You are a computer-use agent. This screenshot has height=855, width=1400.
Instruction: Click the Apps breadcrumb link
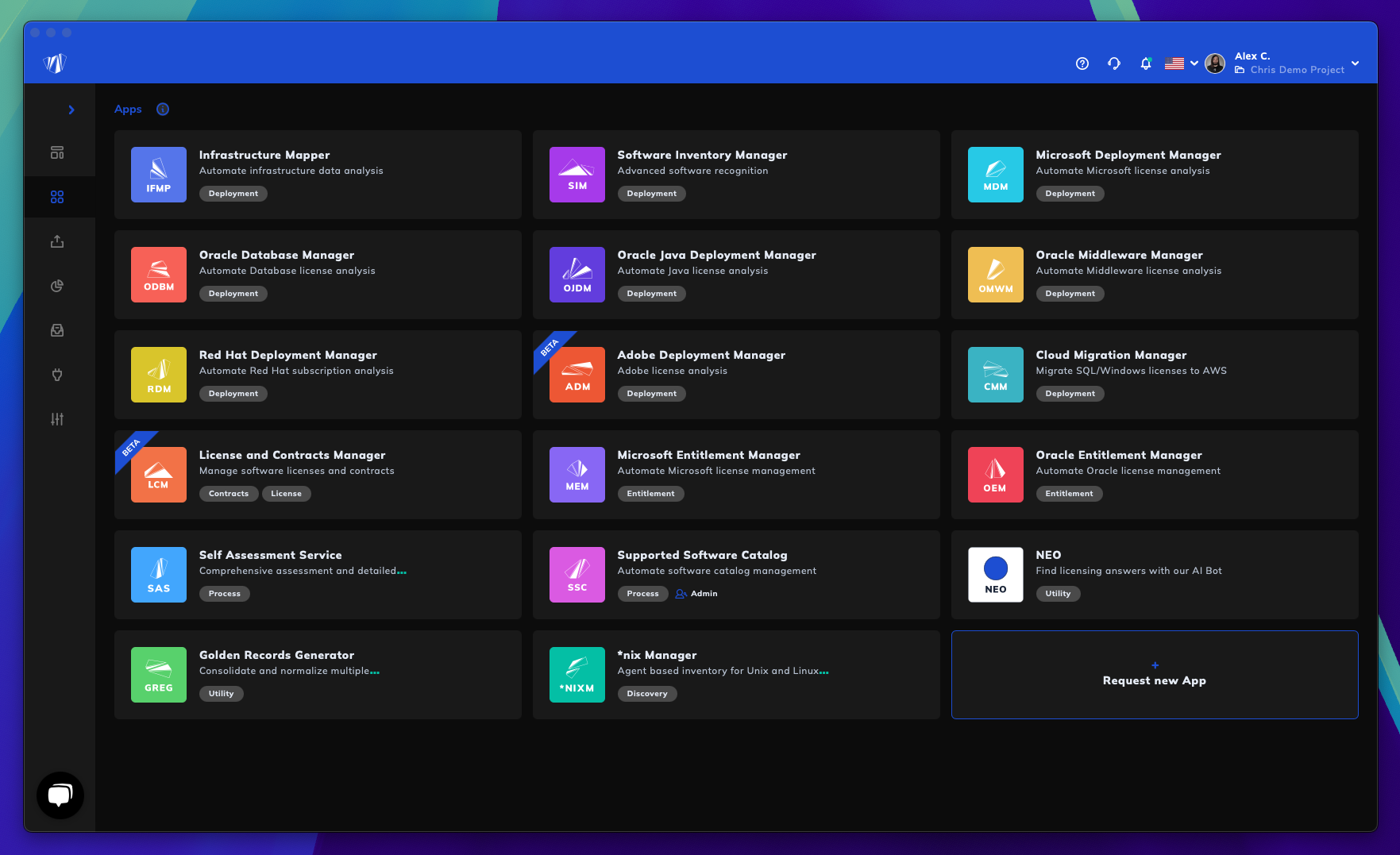pyautogui.click(x=128, y=110)
